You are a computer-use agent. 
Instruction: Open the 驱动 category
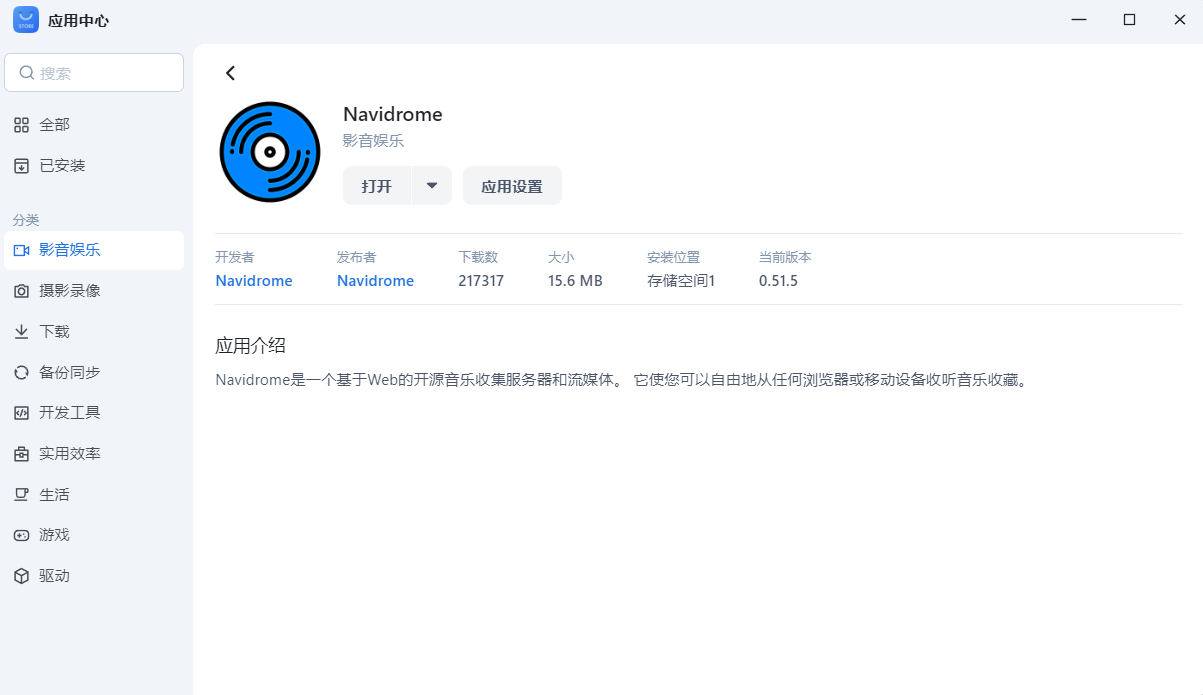click(x=94, y=576)
